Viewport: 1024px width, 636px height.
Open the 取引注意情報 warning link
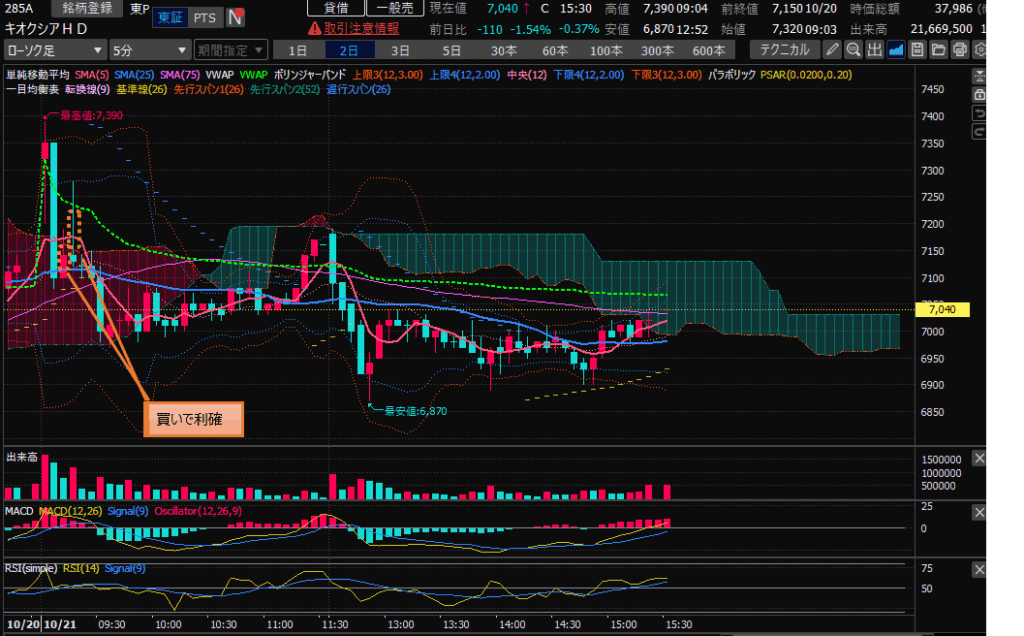(353, 28)
